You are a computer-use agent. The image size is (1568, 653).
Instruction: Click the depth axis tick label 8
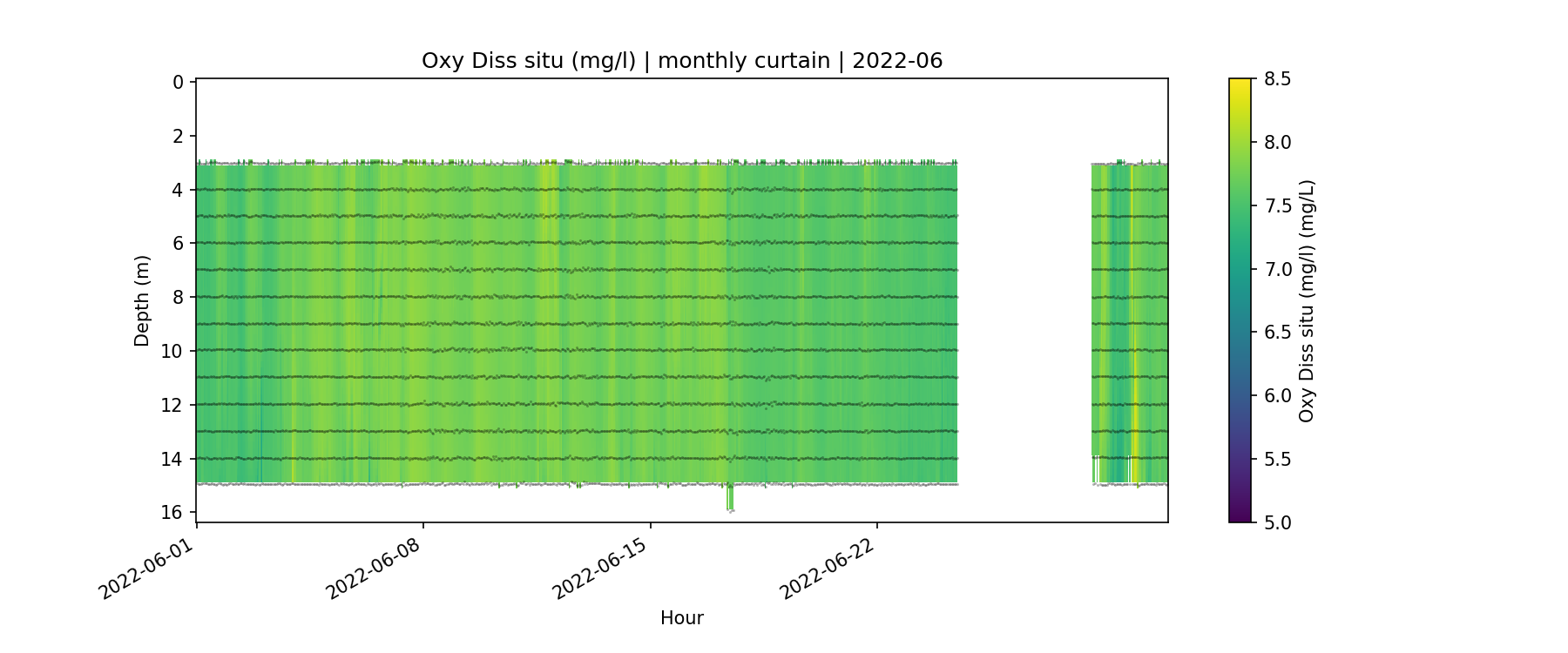click(179, 298)
